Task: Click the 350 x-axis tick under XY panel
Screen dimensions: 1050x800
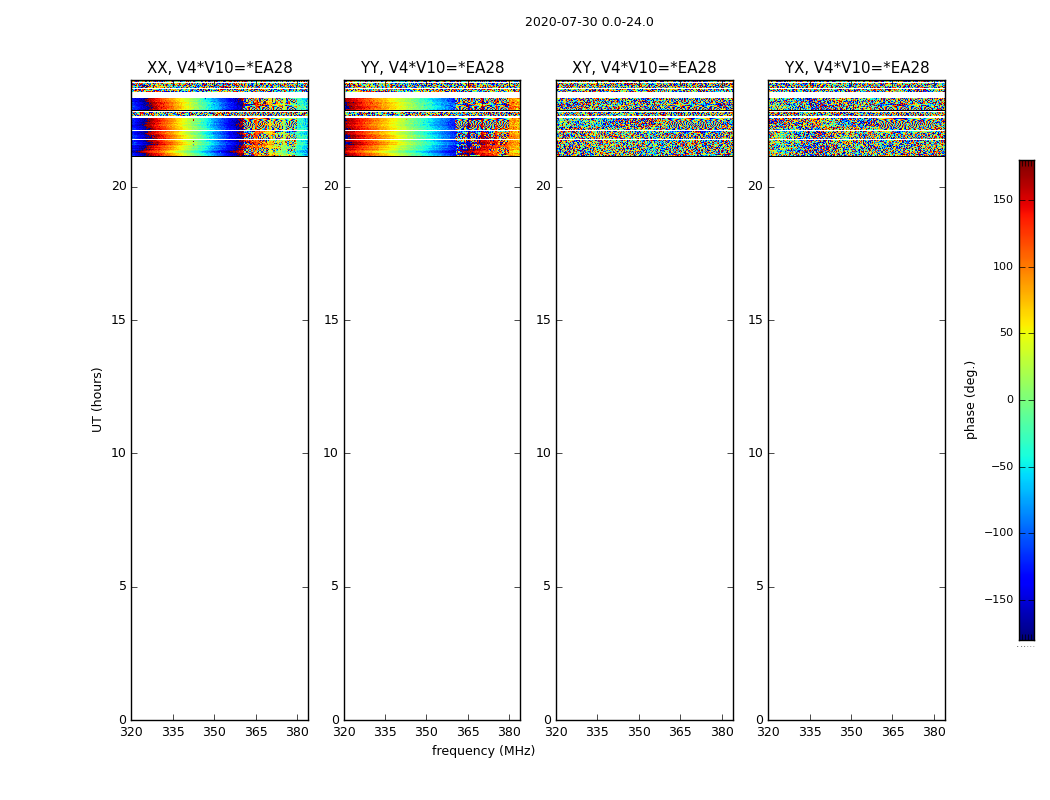Action: point(639,732)
